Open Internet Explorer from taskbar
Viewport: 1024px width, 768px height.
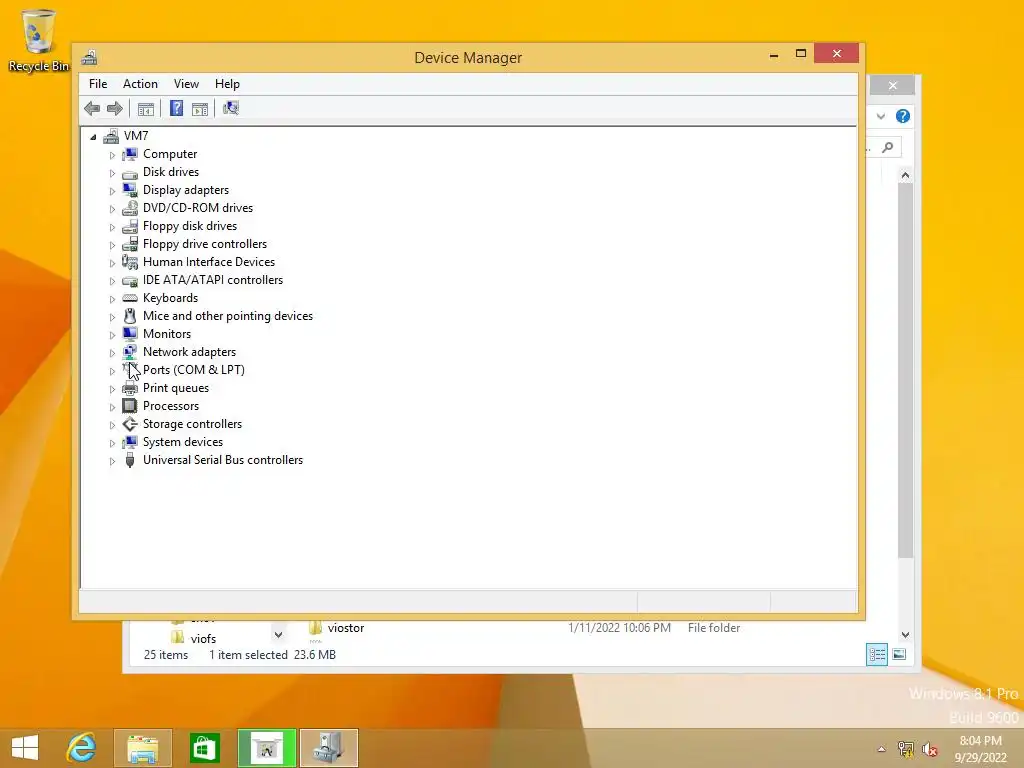(81, 748)
